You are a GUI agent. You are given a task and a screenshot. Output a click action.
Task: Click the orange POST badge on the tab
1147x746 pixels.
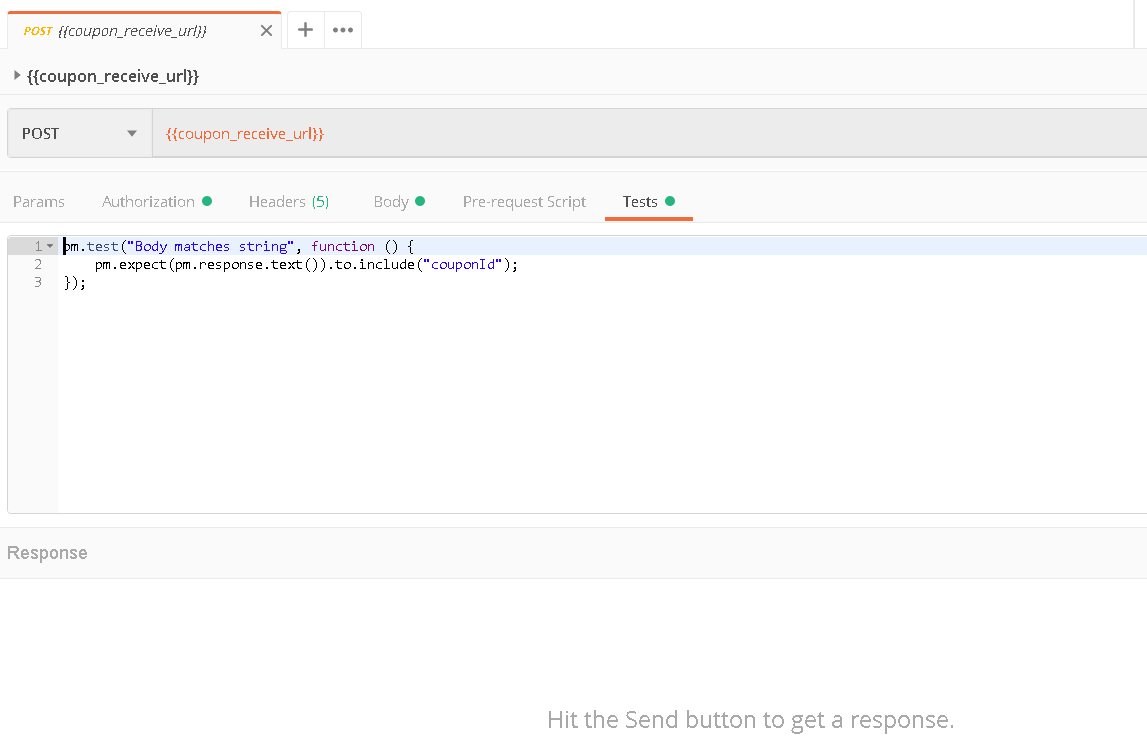(x=37, y=30)
